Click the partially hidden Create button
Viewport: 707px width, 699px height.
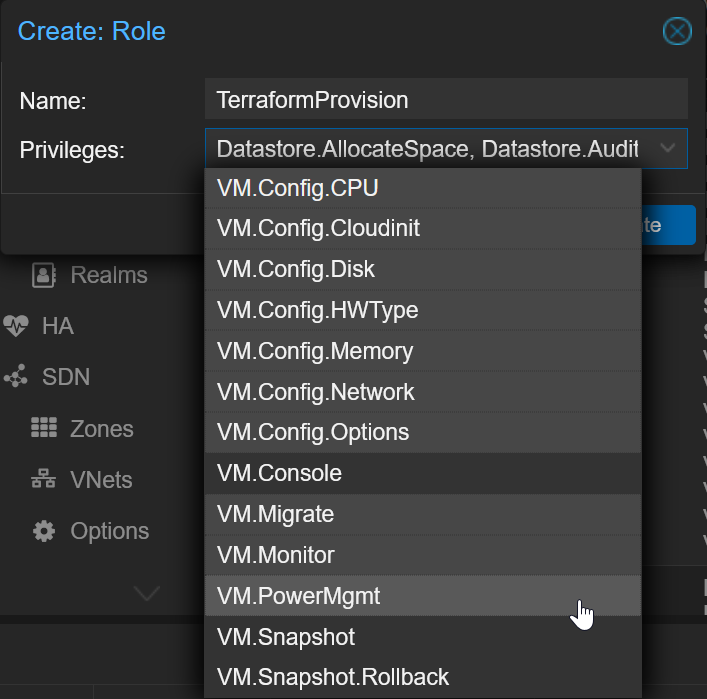coord(668,225)
